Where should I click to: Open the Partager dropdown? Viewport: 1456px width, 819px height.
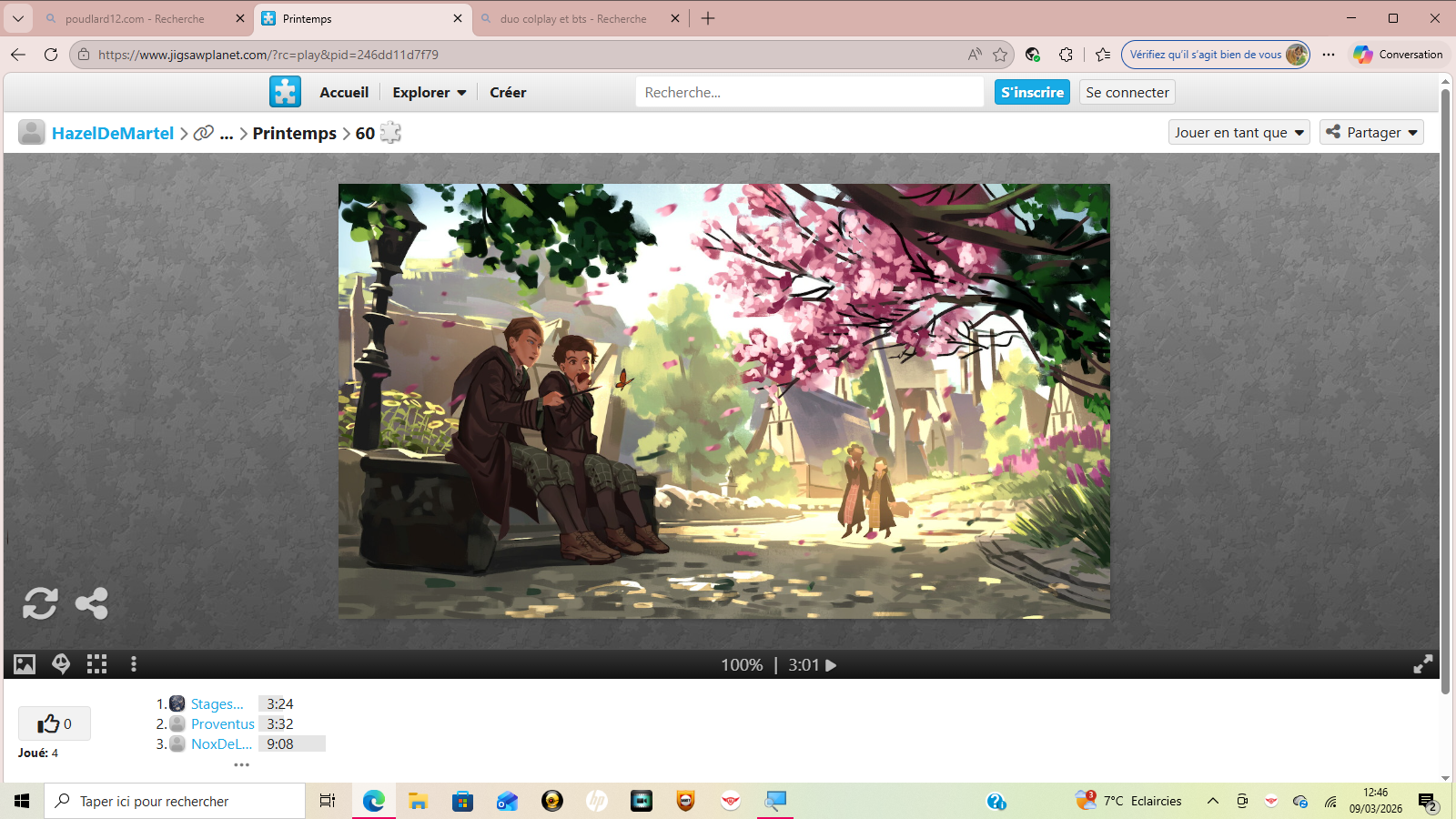1372,132
